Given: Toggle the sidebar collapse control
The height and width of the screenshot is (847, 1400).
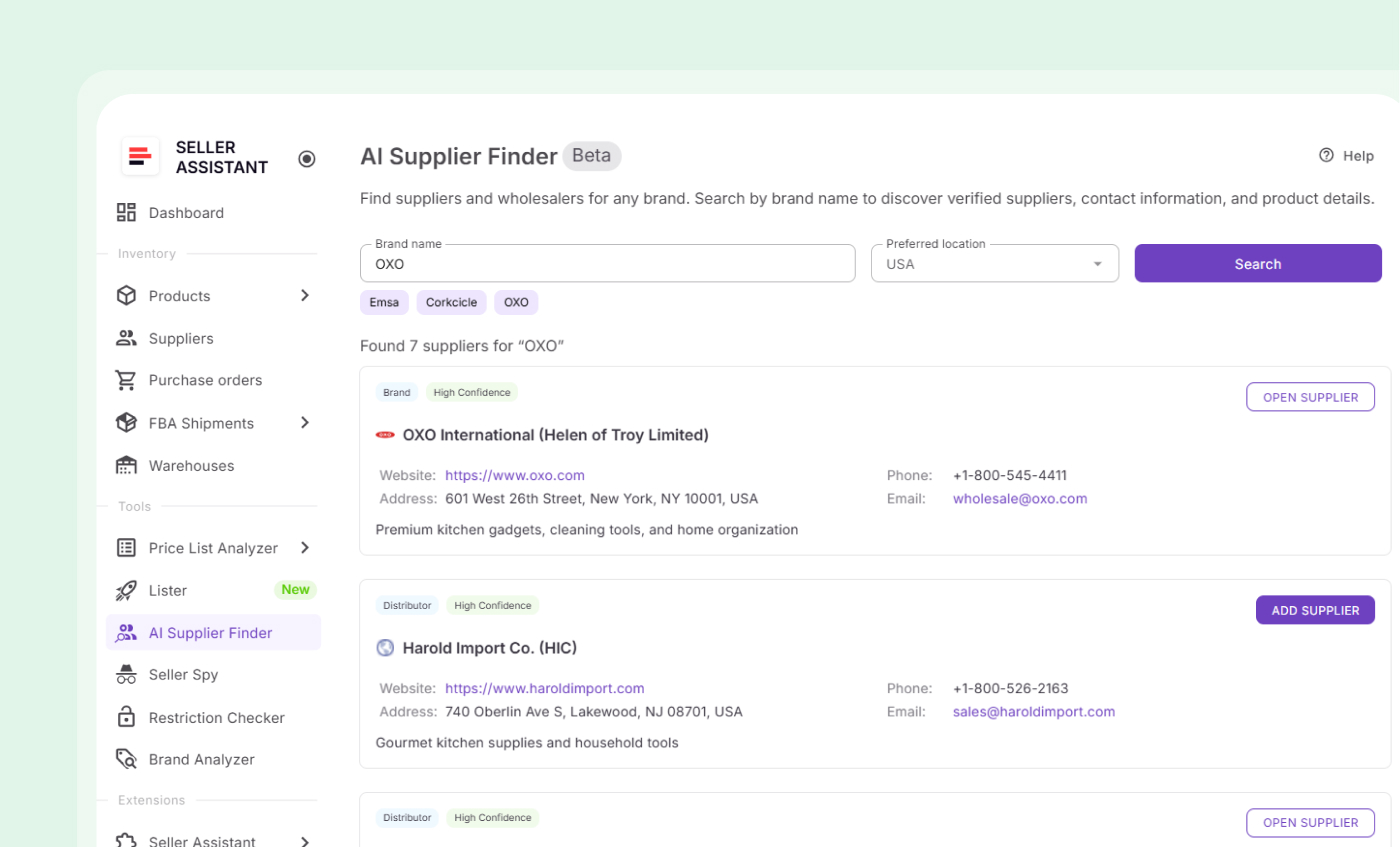Looking at the screenshot, I should click(x=306, y=158).
